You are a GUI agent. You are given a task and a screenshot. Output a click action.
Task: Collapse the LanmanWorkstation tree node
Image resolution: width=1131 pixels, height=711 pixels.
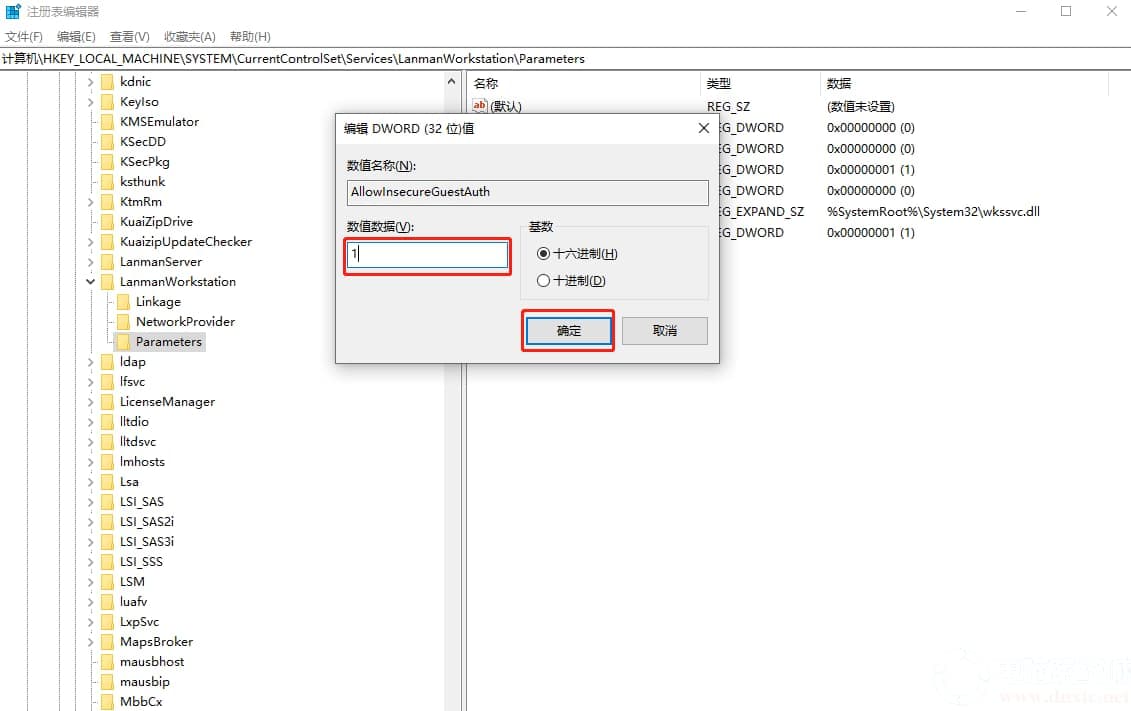pos(90,282)
